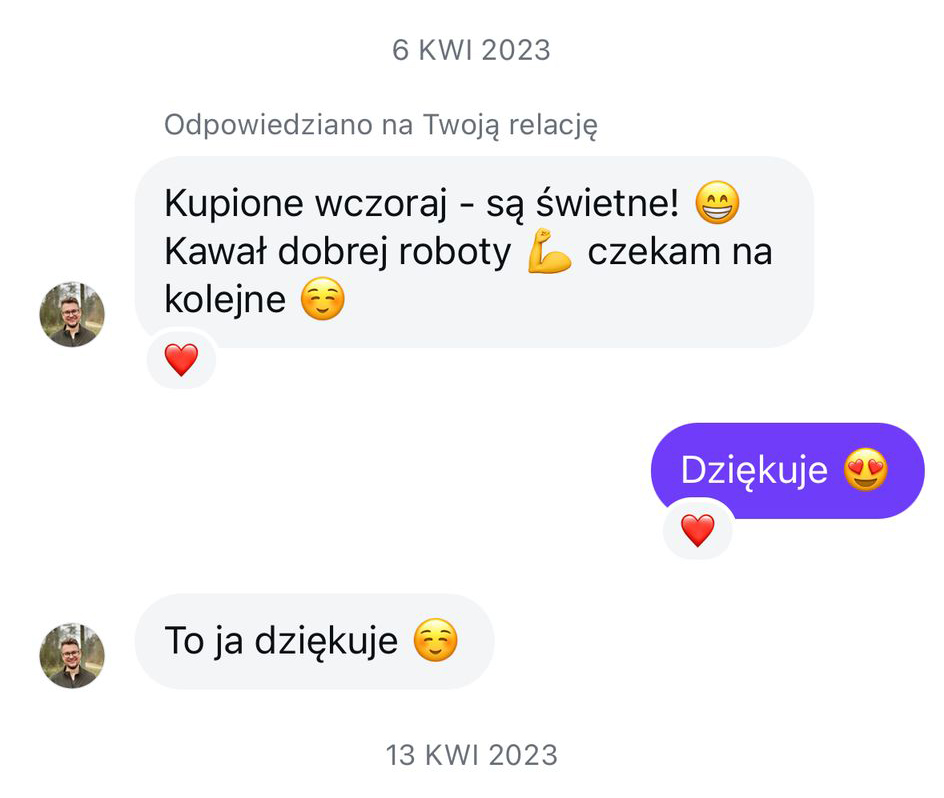Click the word kolejne in the first message

click(225, 299)
